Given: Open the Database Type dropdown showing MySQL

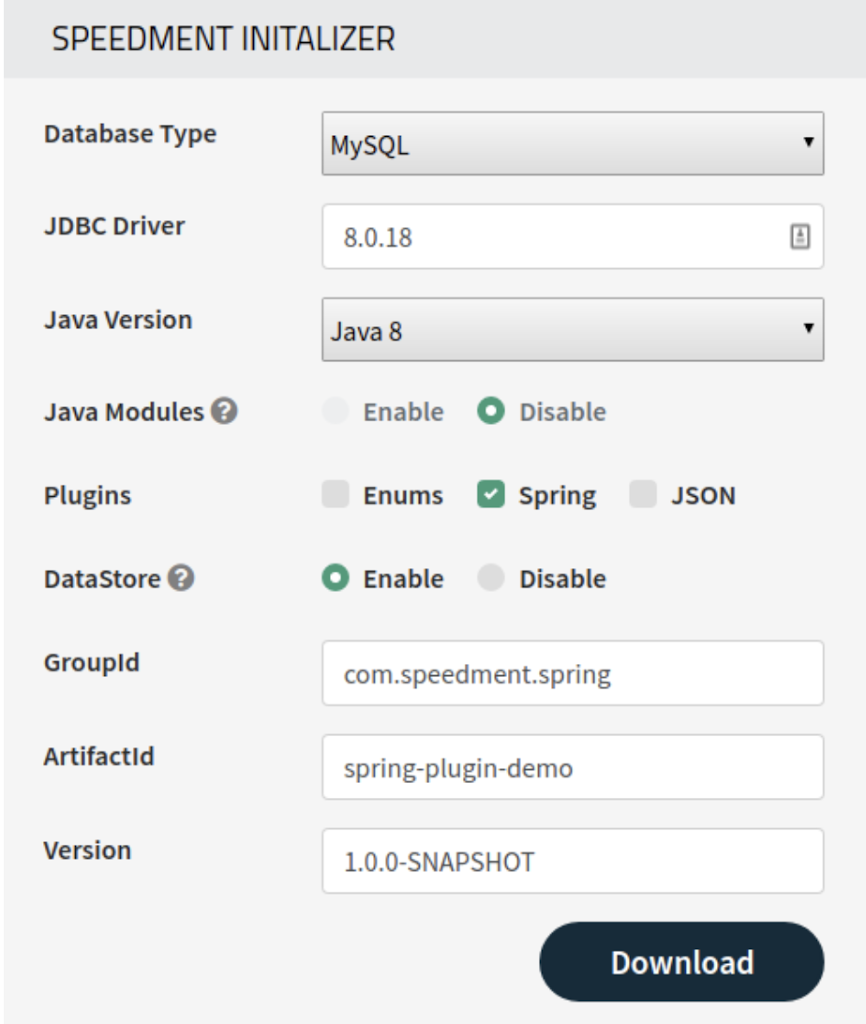Looking at the screenshot, I should (x=572, y=144).
